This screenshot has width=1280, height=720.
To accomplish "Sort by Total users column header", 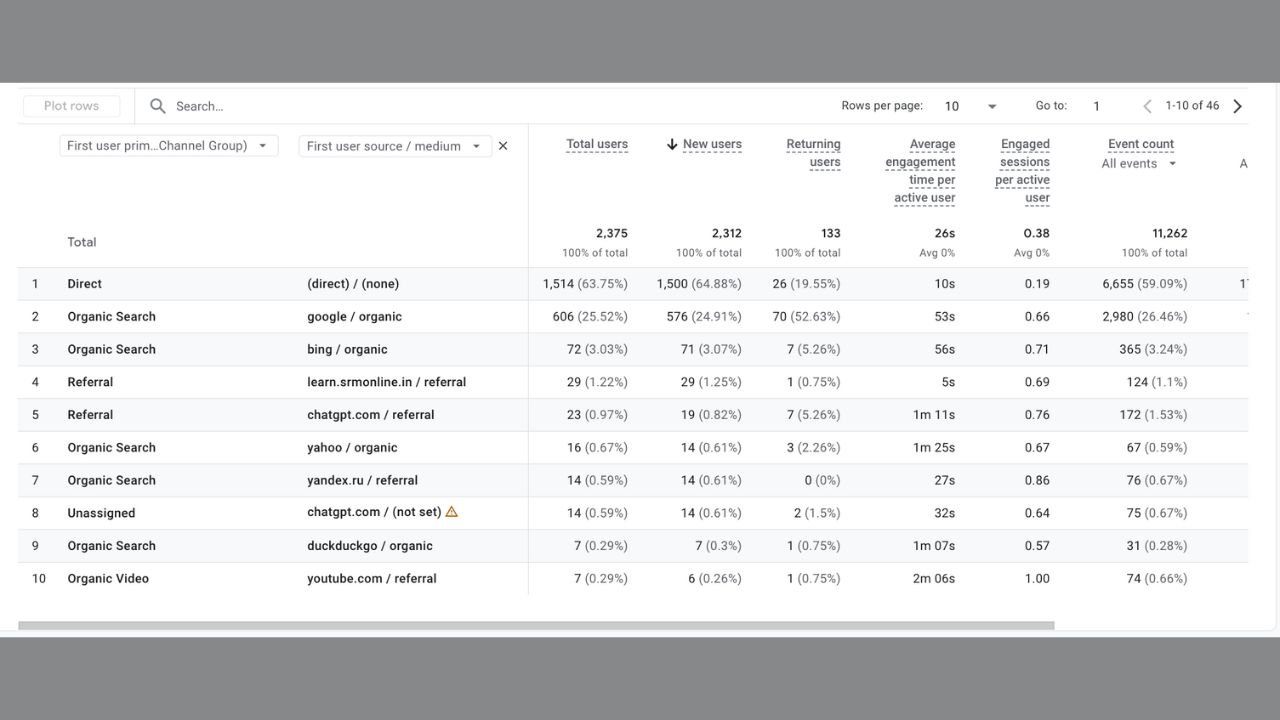I will 597,144.
